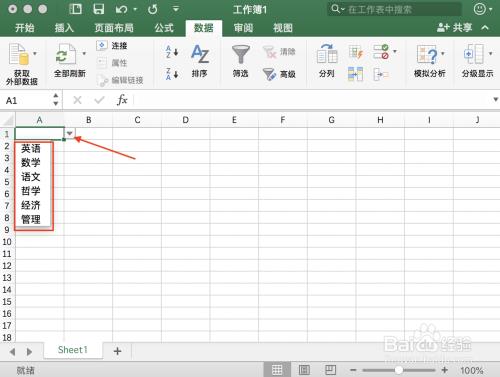Sort descending Z to A
500x377 pixels.
pyautogui.click(x=172, y=74)
